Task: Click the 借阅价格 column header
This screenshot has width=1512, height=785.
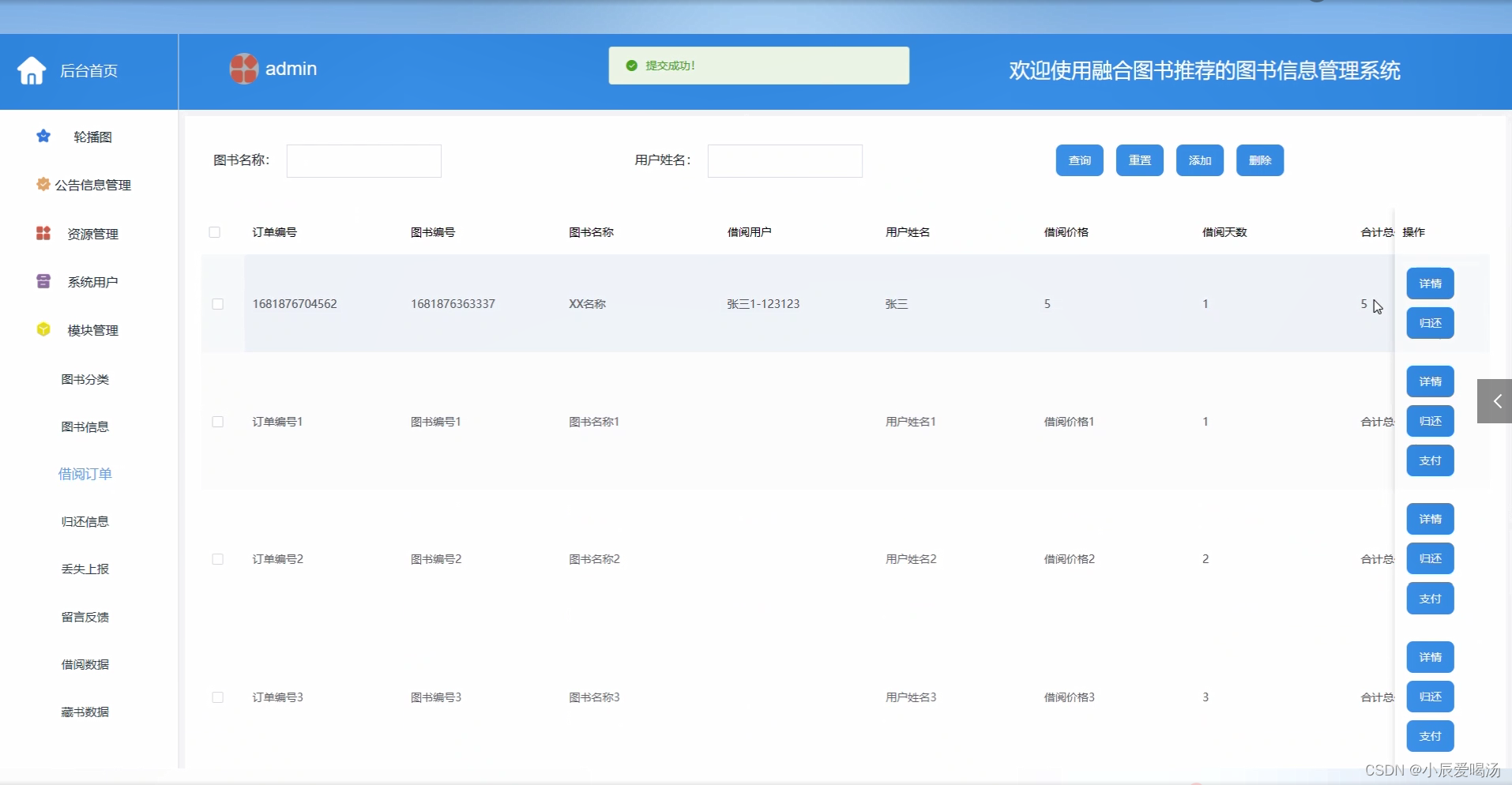Action: [1066, 232]
